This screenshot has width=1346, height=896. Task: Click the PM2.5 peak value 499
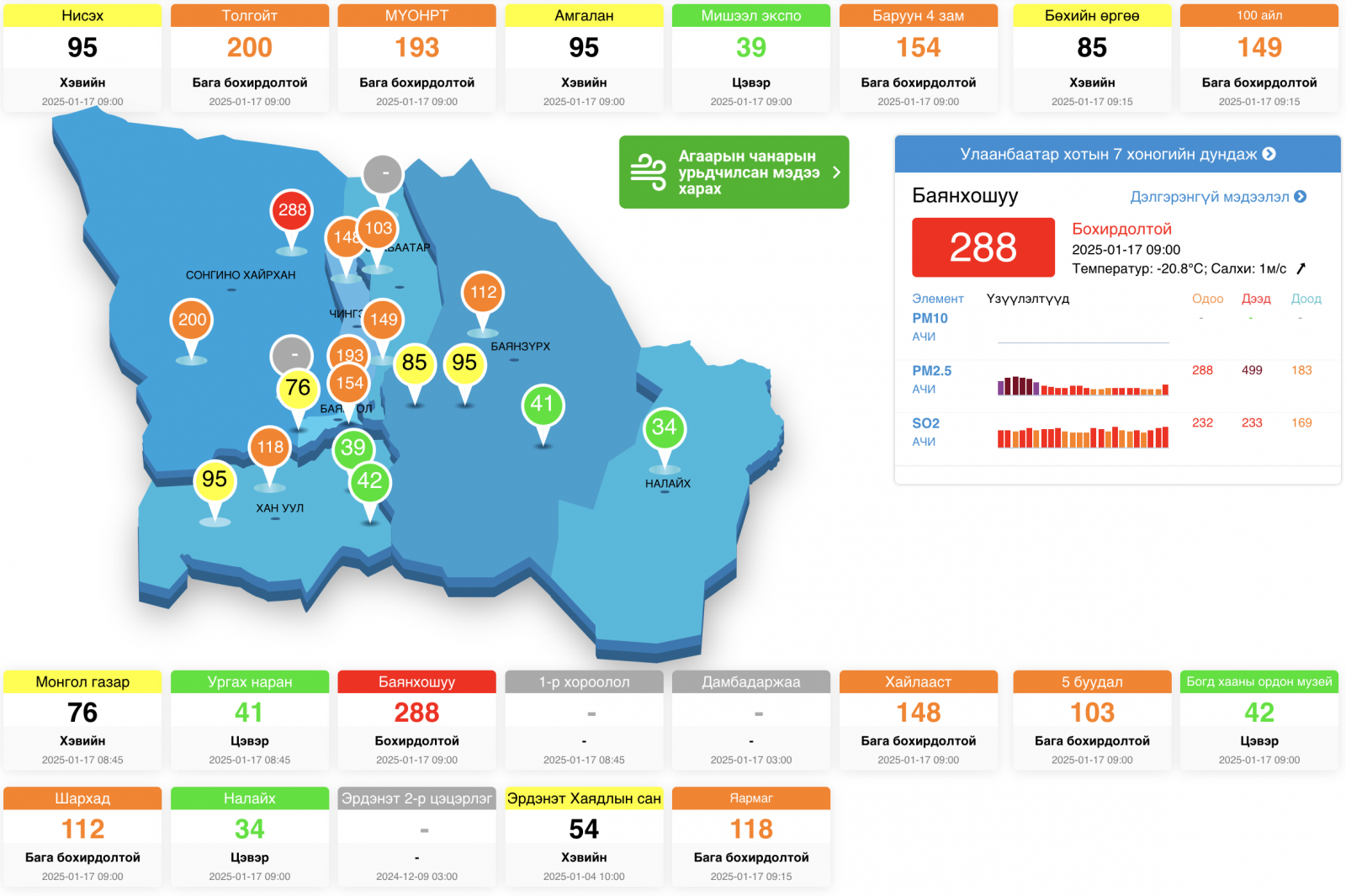[1252, 370]
